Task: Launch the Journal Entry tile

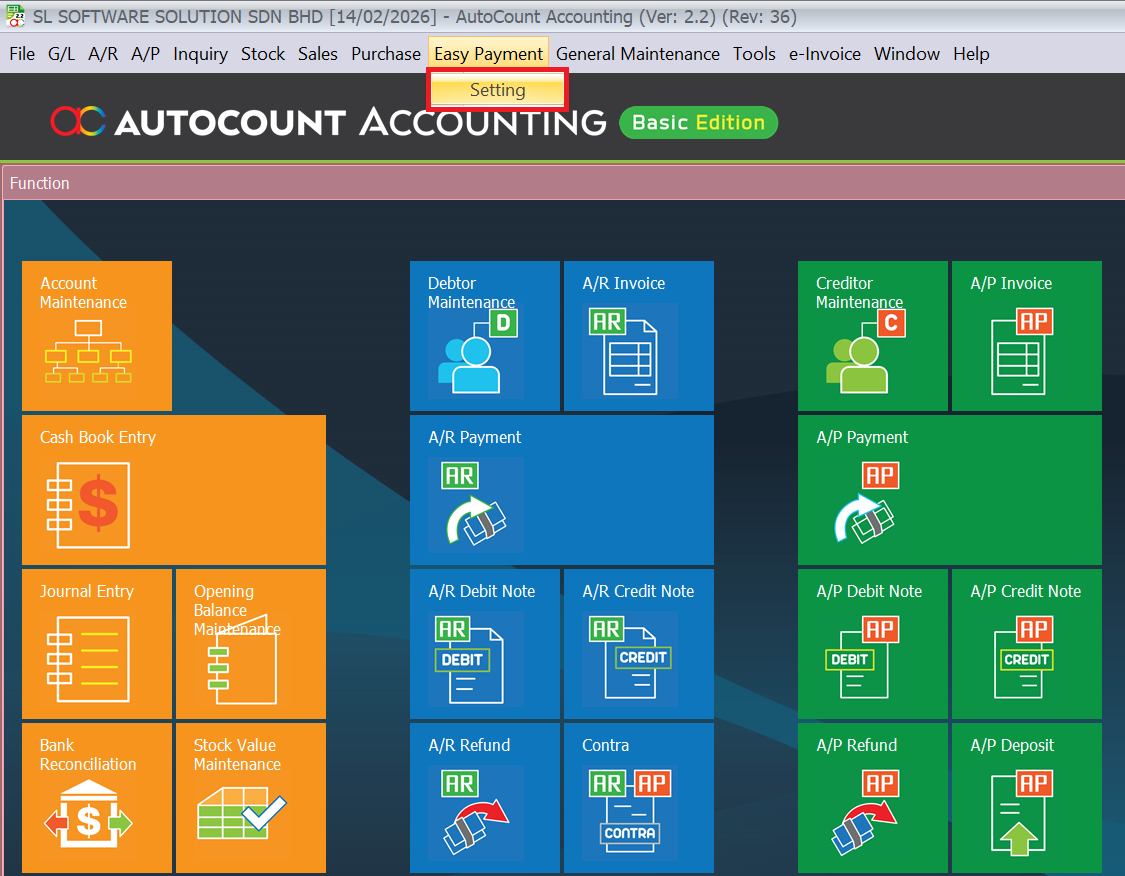Action: 97,644
